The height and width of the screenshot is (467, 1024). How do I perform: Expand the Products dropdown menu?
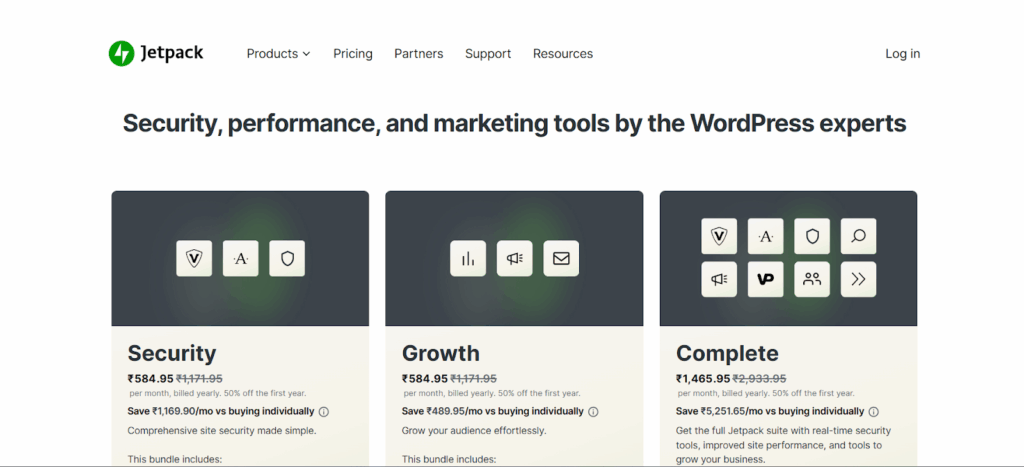click(278, 54)
